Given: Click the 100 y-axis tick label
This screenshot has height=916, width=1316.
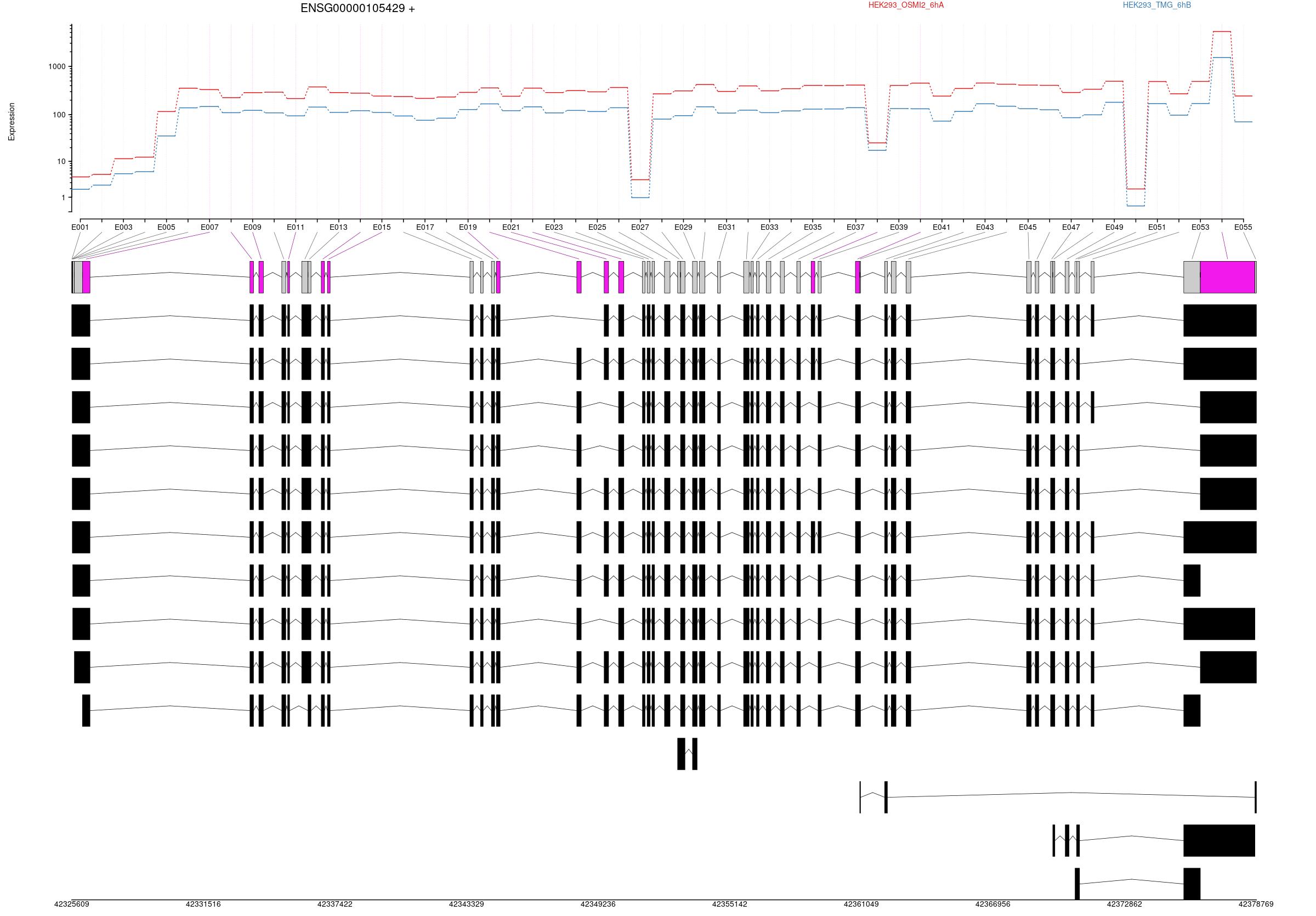Looking at the screenshot, I should [x=59, y=115].
